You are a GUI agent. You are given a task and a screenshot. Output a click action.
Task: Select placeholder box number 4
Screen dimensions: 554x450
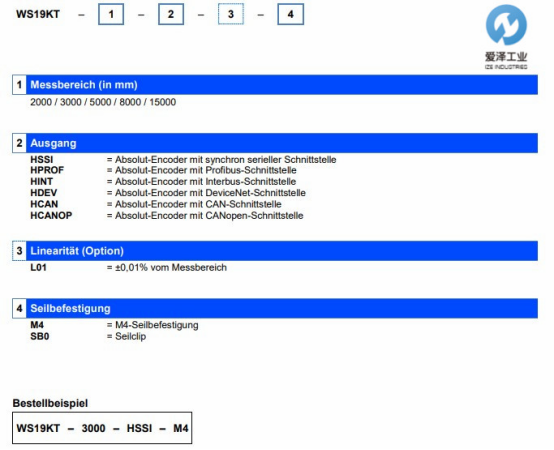(290, 14)
